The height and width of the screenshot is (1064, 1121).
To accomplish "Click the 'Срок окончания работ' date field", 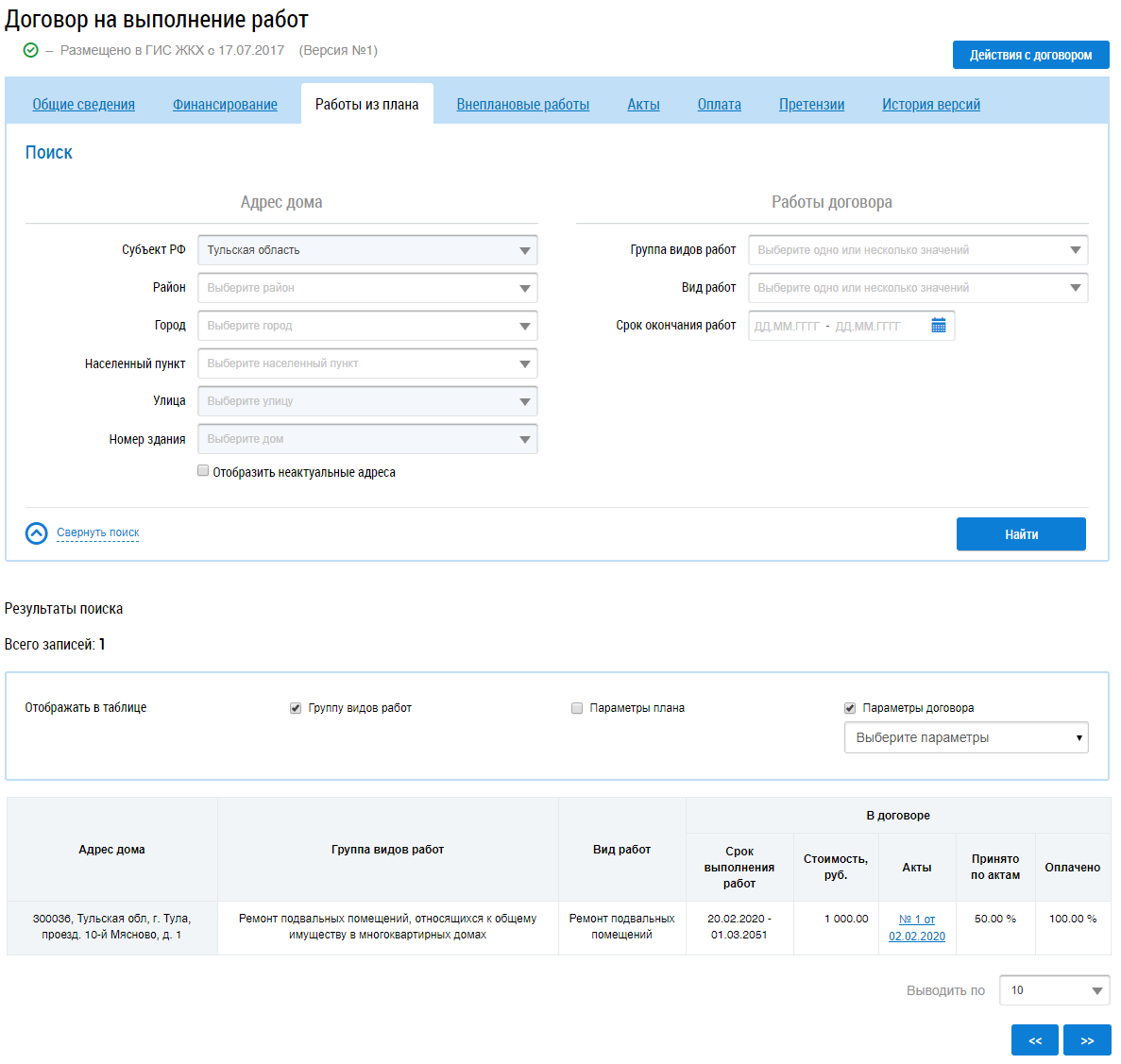I will pos(836,326).
